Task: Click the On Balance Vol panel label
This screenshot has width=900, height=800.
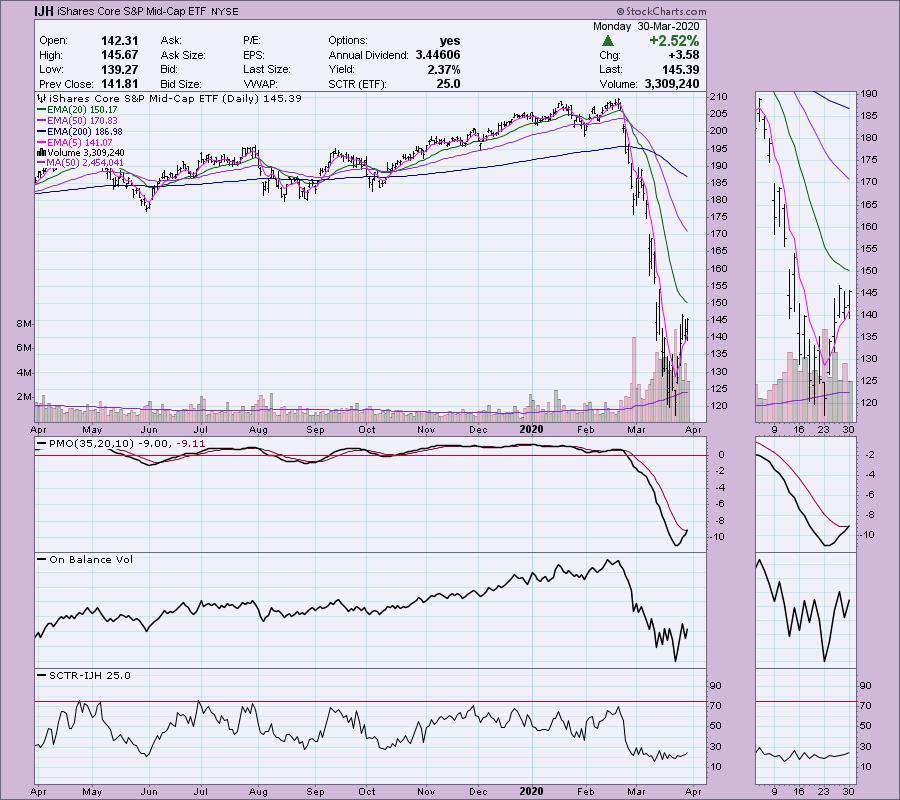Action: click(x=85, y=560)
